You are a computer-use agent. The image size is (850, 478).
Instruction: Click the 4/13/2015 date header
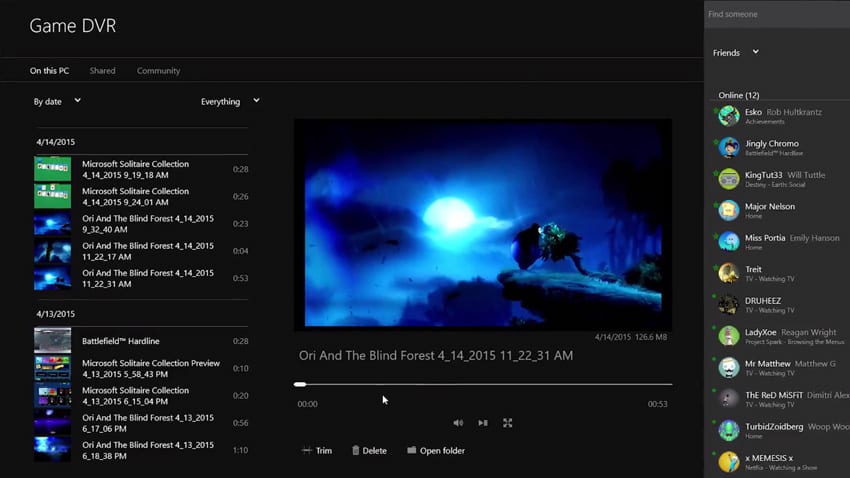[56, 314]
